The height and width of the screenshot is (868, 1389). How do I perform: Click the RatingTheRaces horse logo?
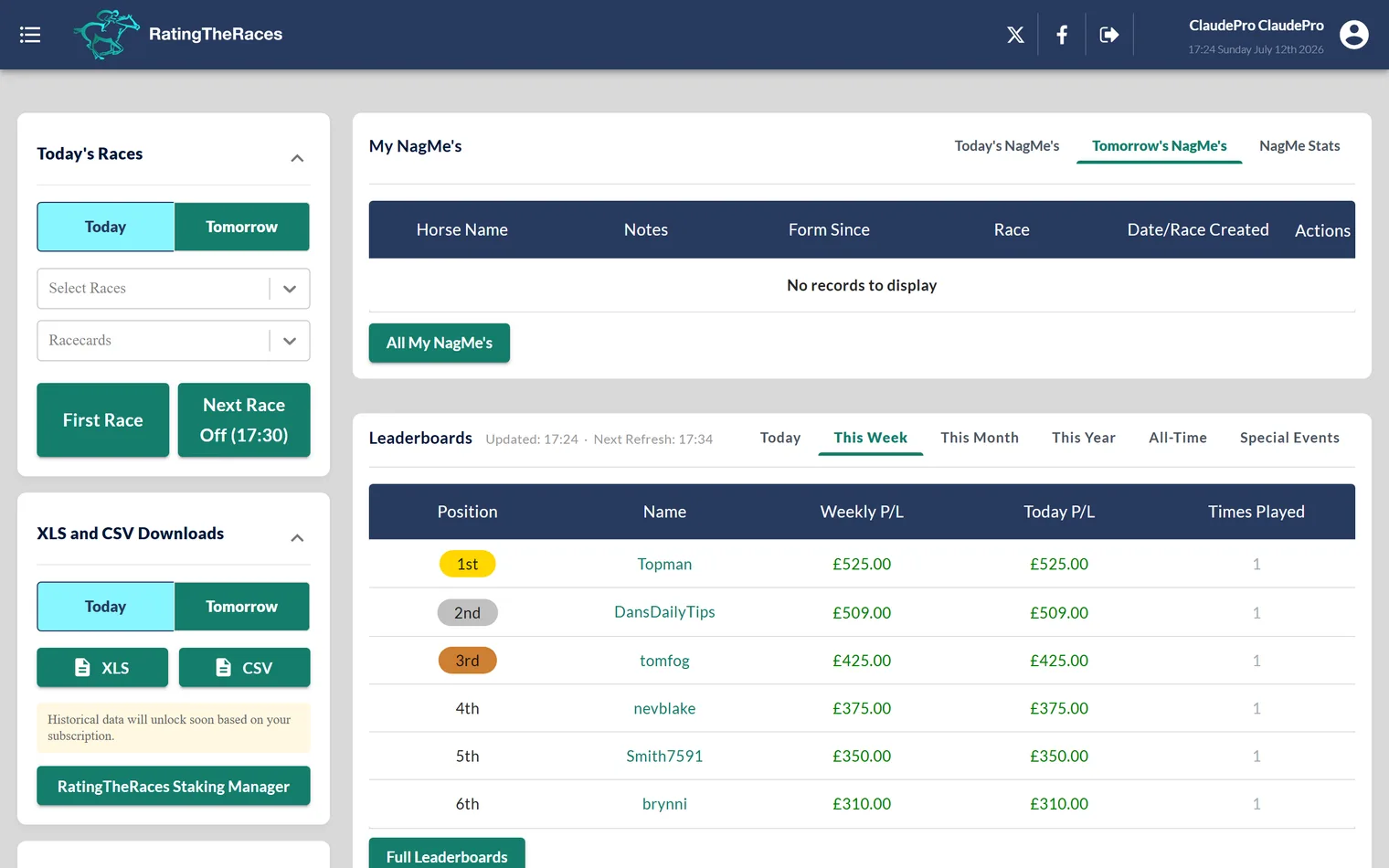pyautogui.click(x=106, y=35)
